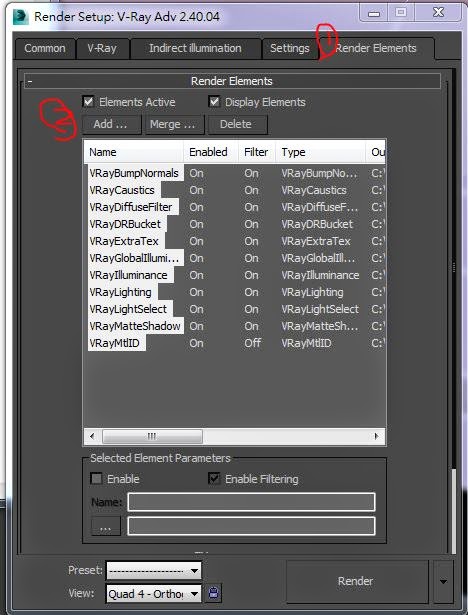Check the Enable checkbox in Selected Element Parameters

point(97,479)
